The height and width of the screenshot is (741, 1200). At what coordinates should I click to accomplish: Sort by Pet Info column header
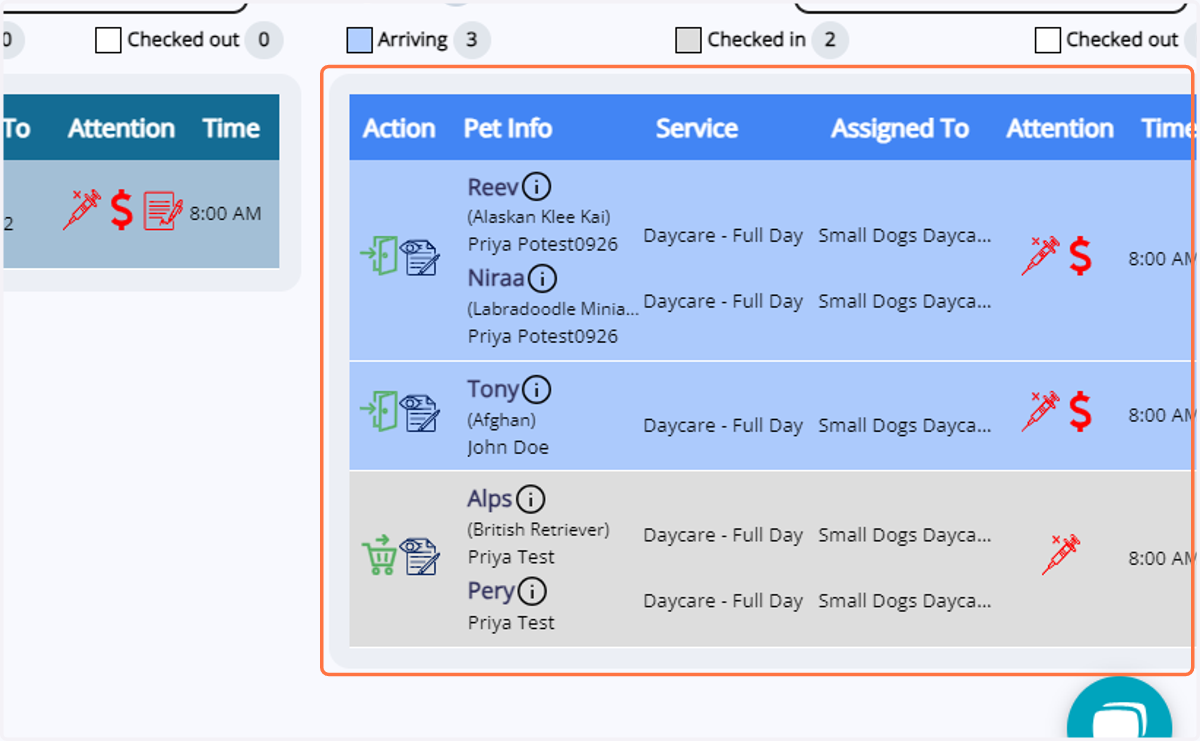click(508, 128)
